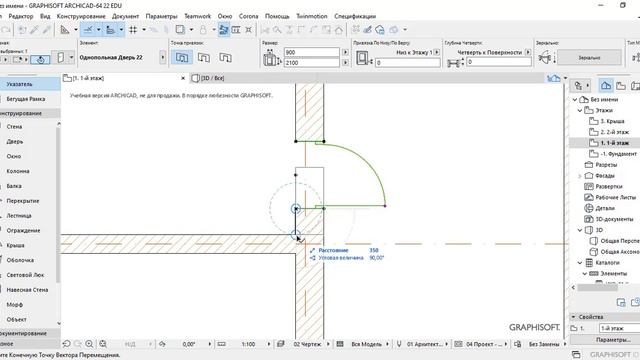This screenshot has height=360, width=640.
Task: Click the door height field 2100
Action: point(311,62)
